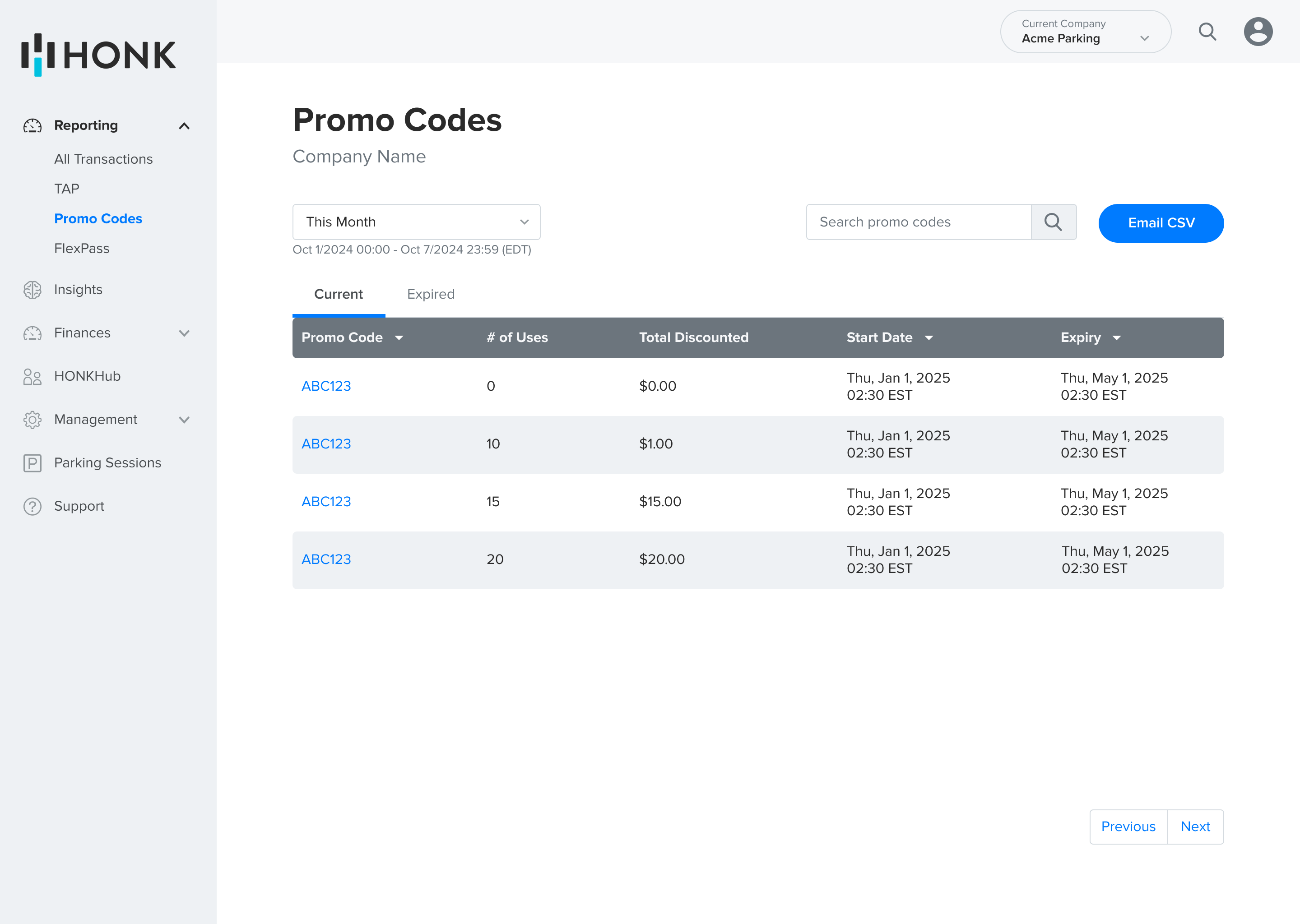Focus the Search promo codes field

pyautogui.click(x=918, y=222)
